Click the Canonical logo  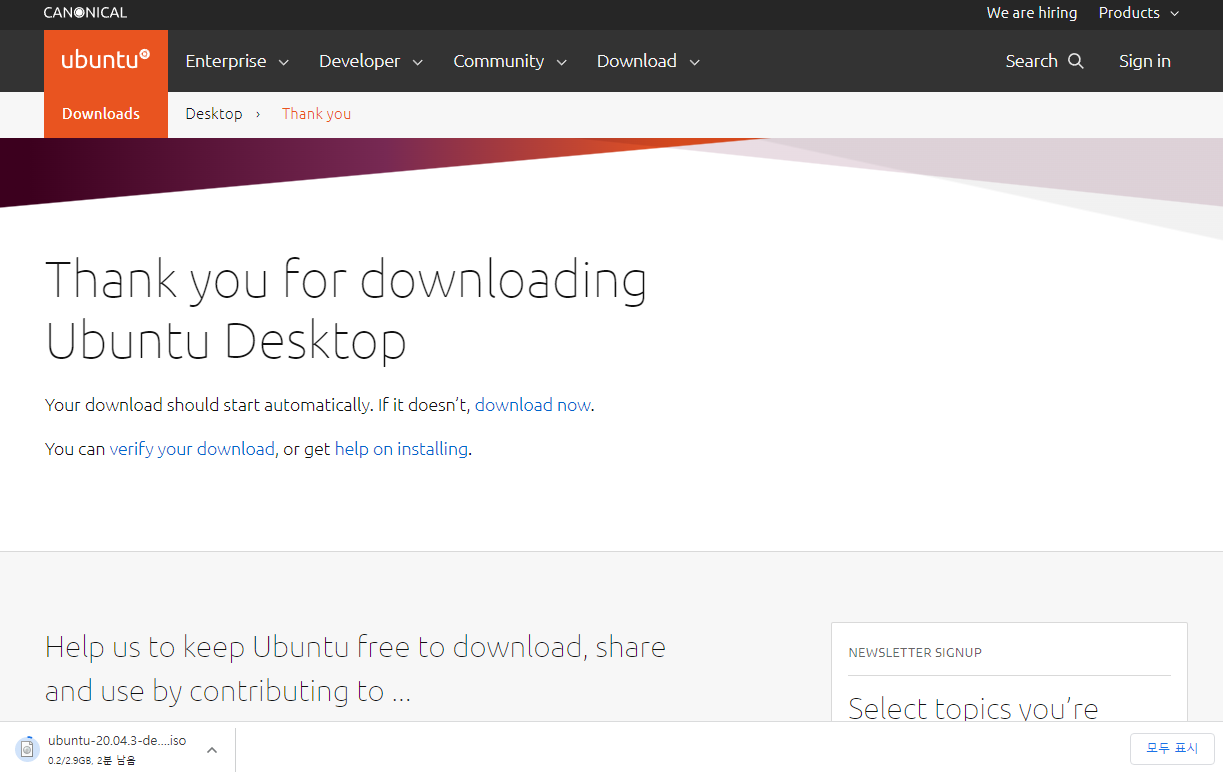(85, 13)
